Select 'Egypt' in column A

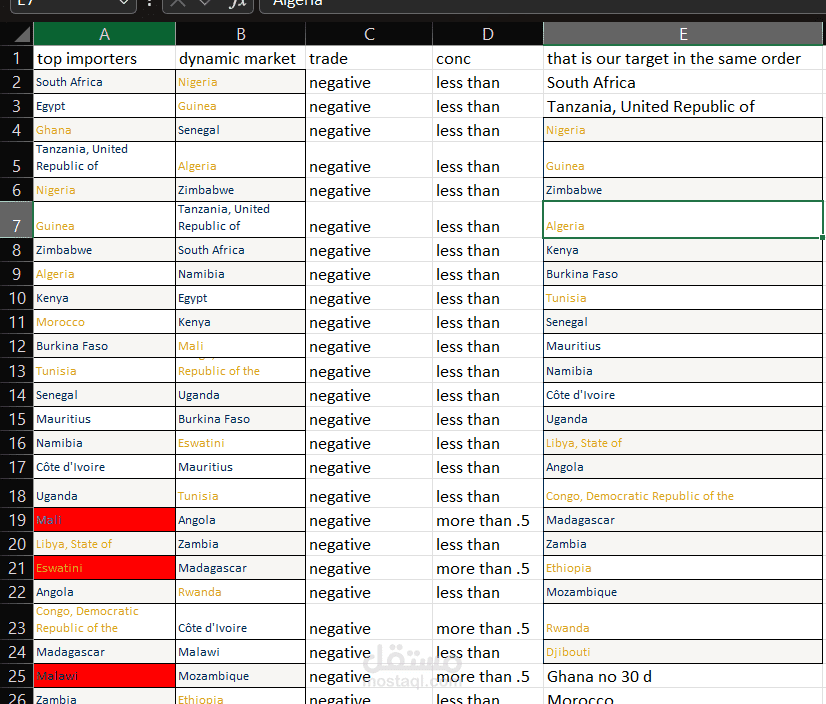coord(104,106)
